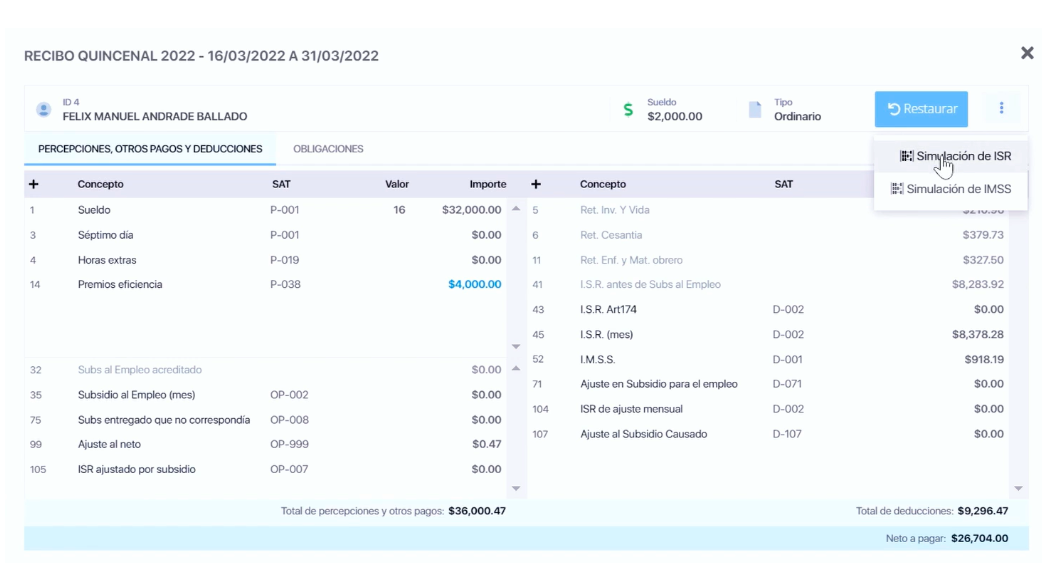The width and height of the screenshot is (1061, 581).
Task: Click the document icon next to Tipo
Action: click(x=756, y=109)
